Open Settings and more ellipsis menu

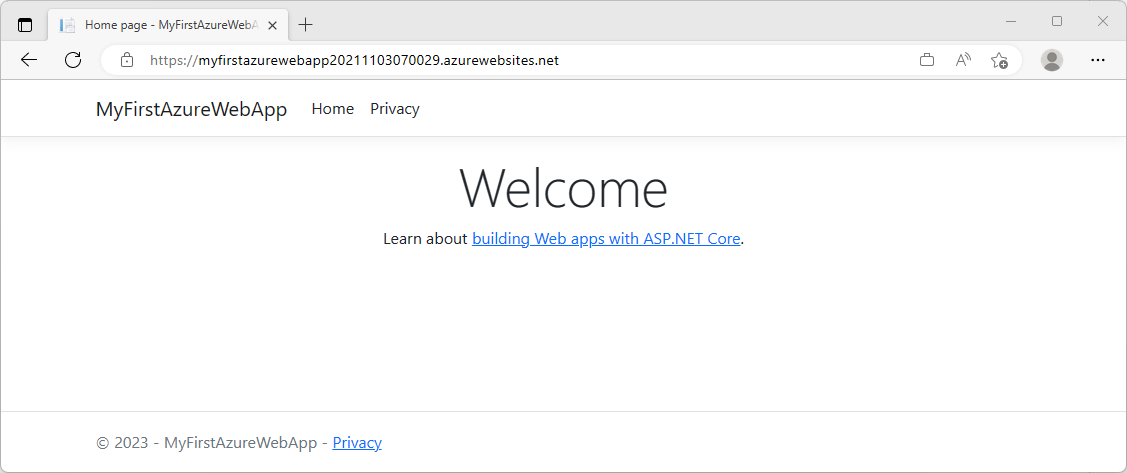[1098, 60]
